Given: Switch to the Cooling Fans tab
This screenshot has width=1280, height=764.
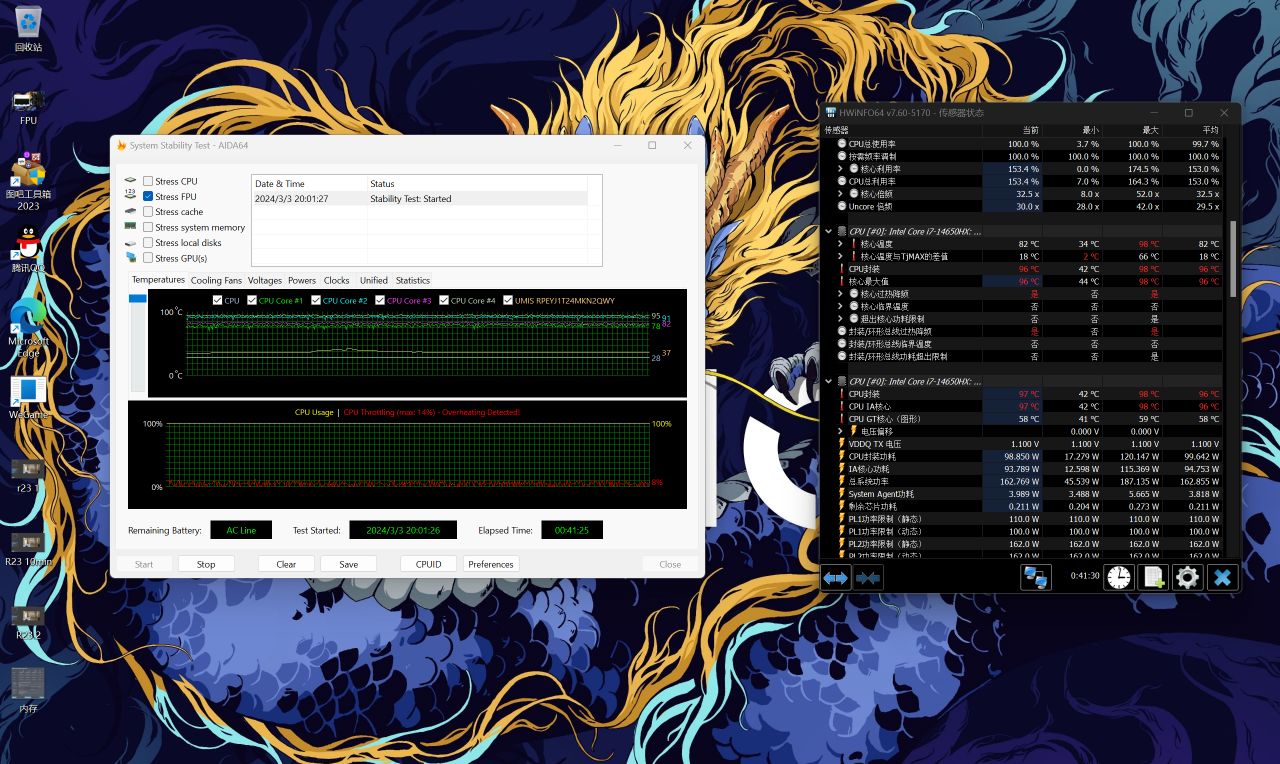Looking at the screenshot, I should coord(216,280).
